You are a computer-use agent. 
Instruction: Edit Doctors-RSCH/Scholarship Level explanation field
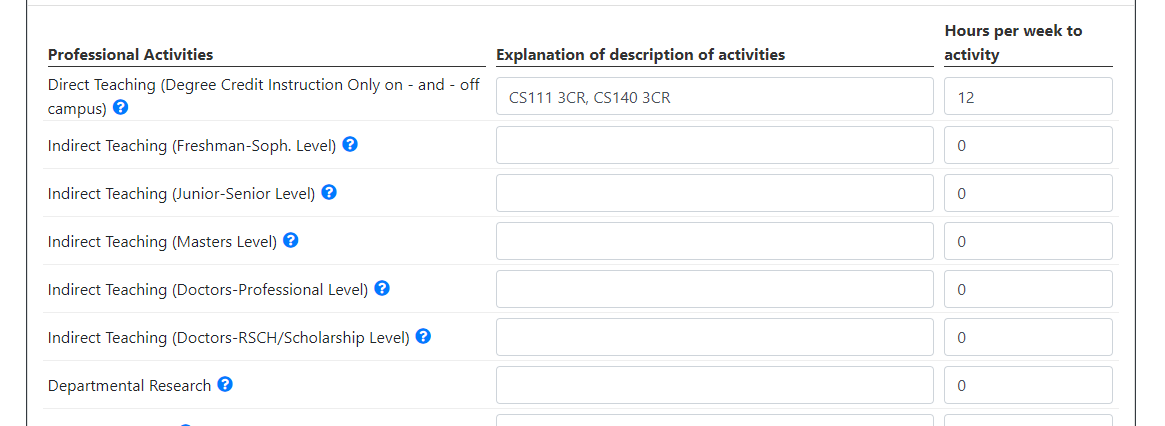tap(714, 337)
